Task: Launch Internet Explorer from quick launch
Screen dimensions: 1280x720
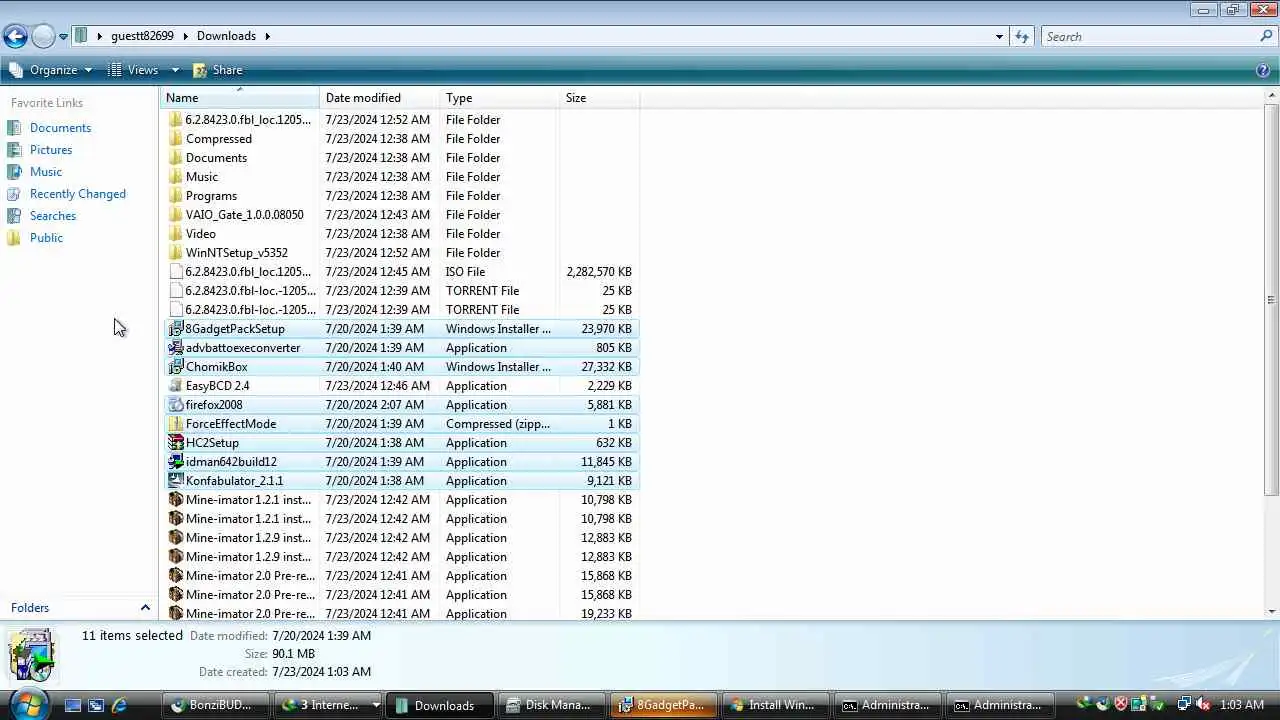Action: point(119,705)
